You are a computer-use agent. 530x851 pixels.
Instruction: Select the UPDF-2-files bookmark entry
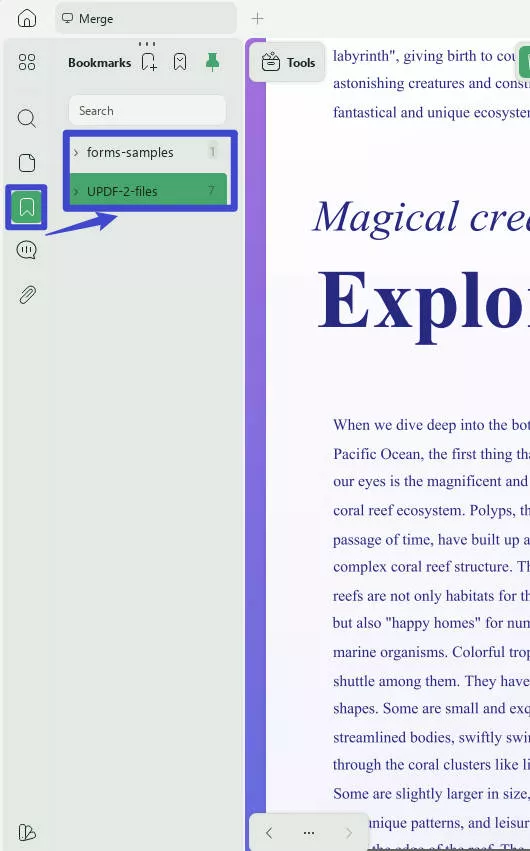(x=149, y=190)
